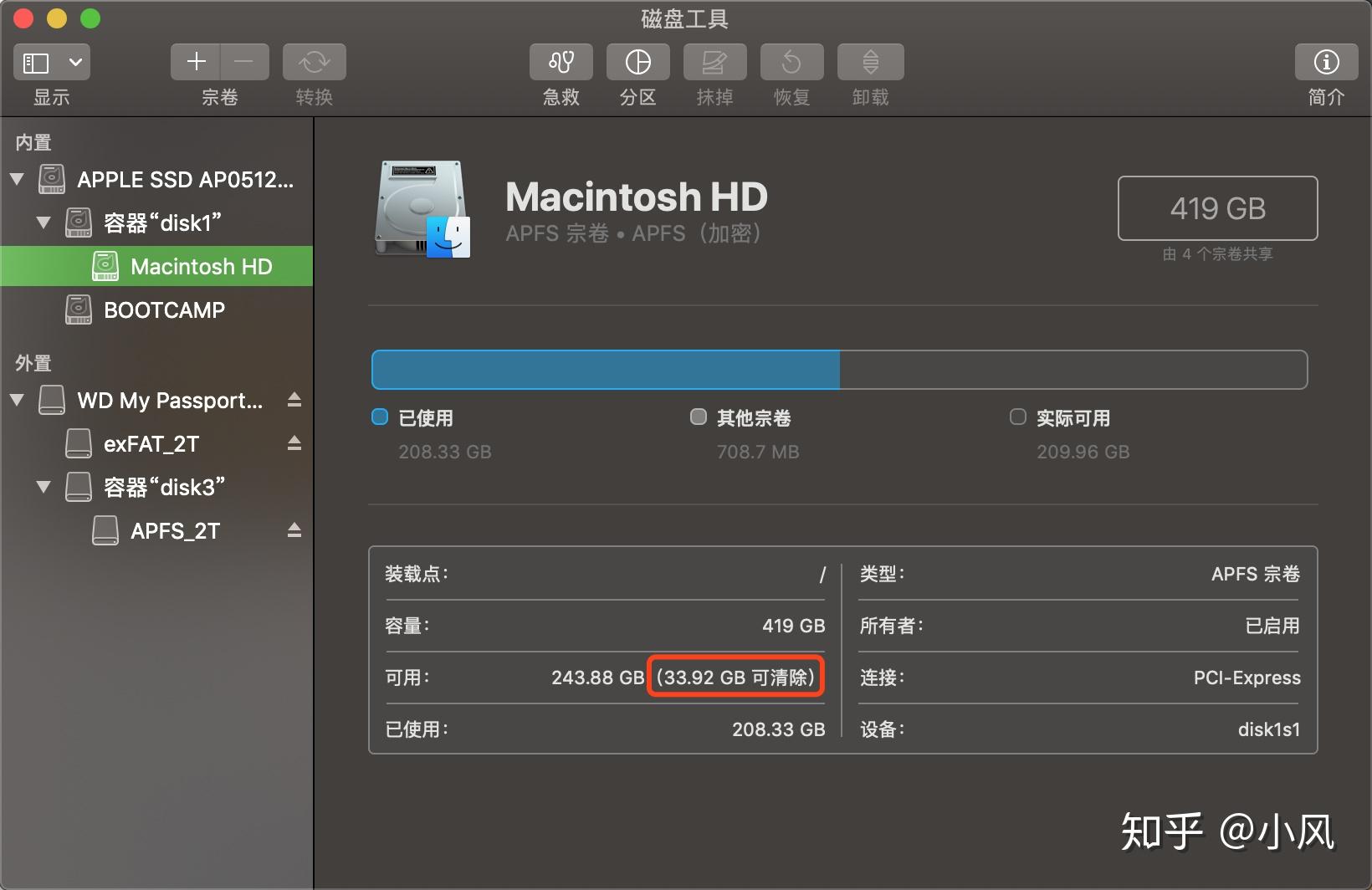Viewport: 1372px width, 890px height.
Task: Click the large Macintosh HD drive image
Action: (422, 209)
